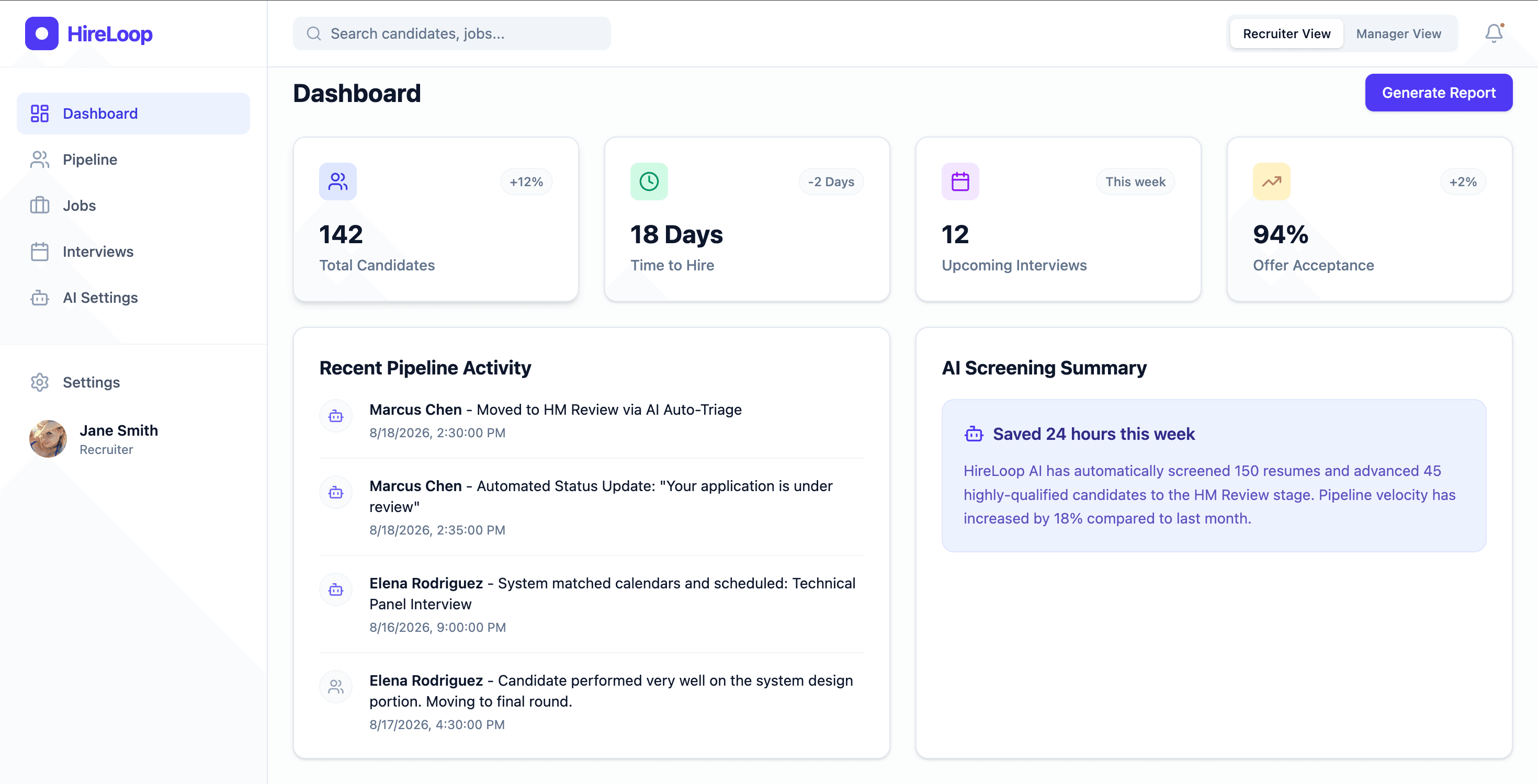Click the Time to Hire clock icon

(649, 181)
